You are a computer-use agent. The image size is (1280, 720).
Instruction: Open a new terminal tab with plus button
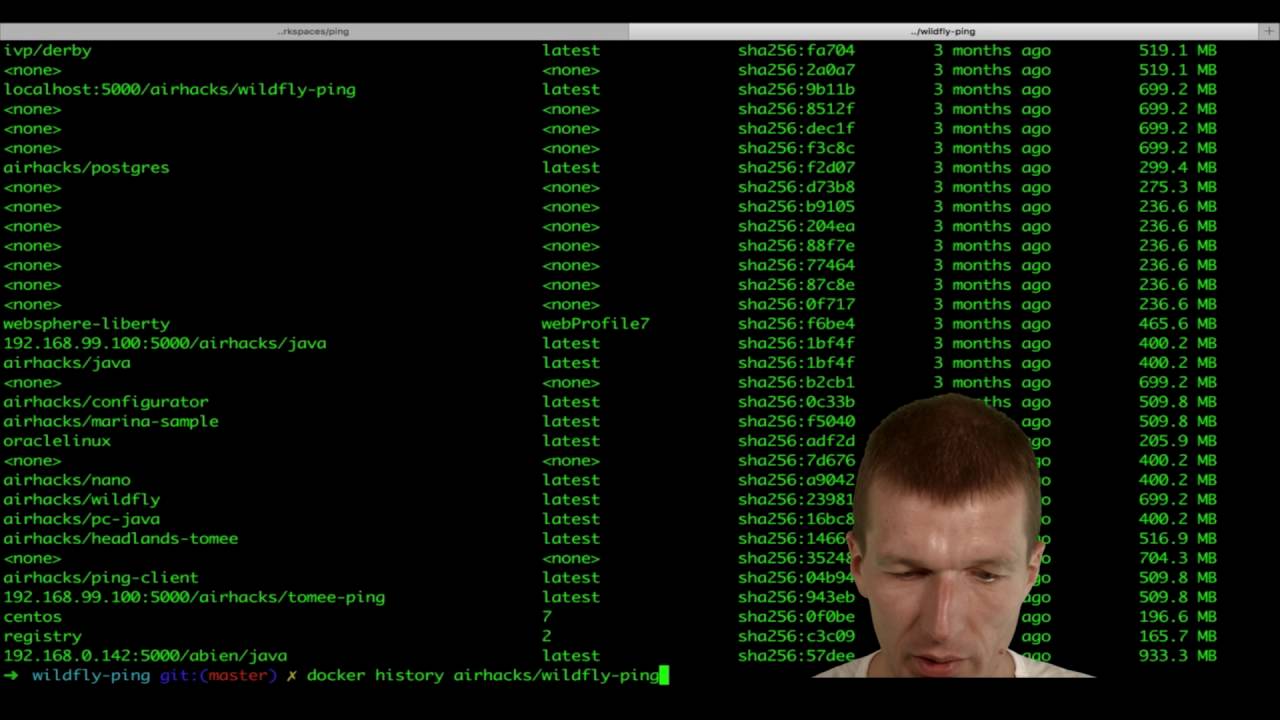point(1269,31)
